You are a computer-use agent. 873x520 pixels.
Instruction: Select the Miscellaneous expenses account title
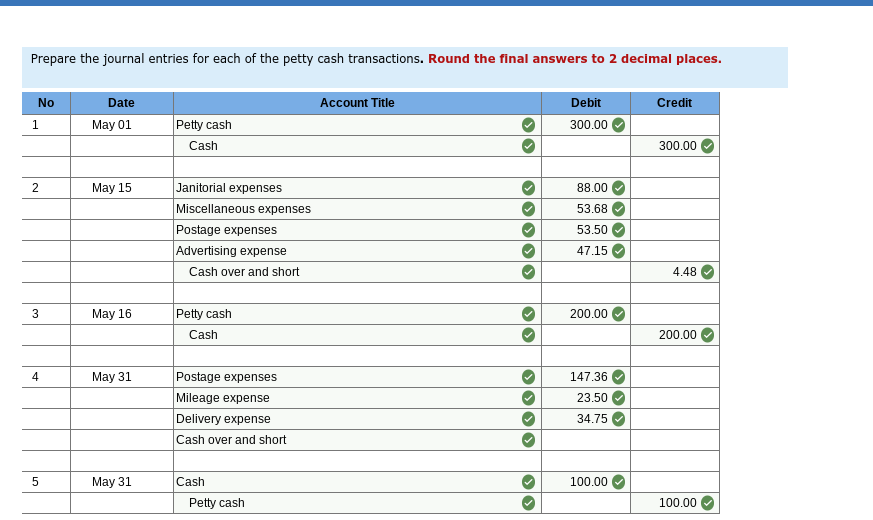243,209
